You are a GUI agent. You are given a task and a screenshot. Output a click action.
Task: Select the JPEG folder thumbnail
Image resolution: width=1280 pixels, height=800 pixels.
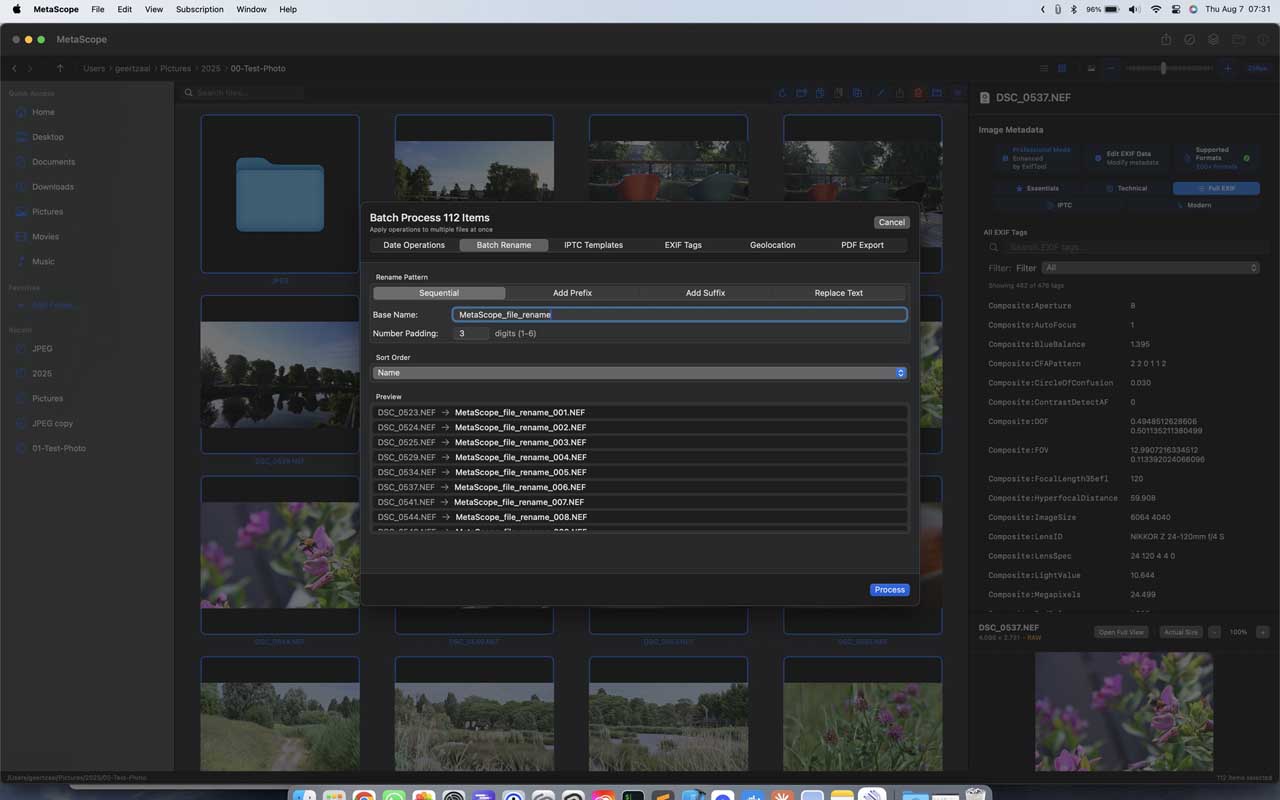(x=280, y=194)
